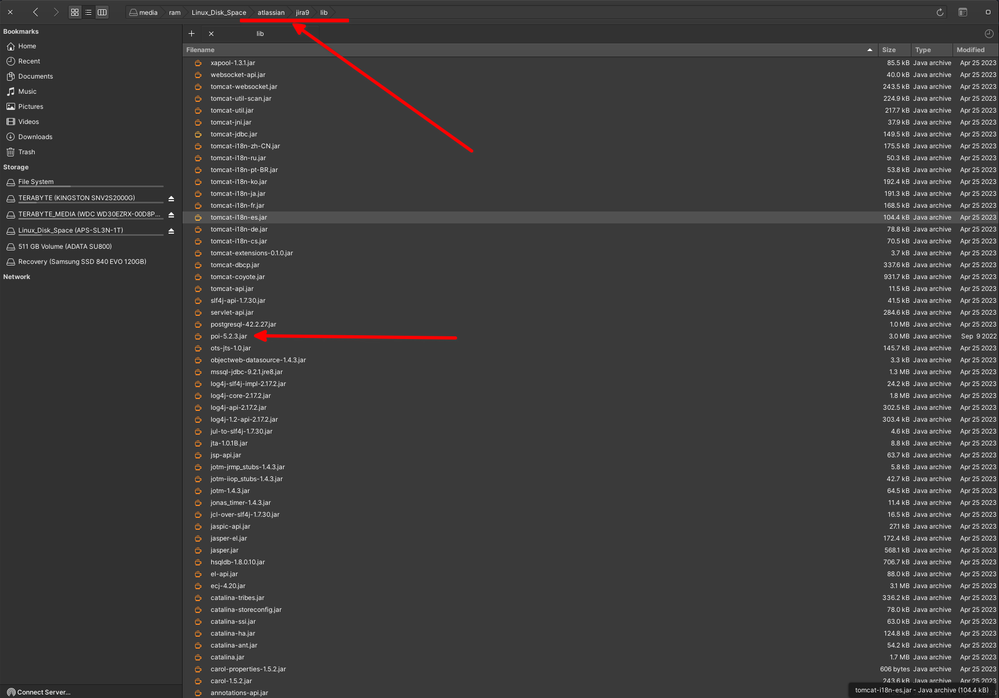
Task: Click lib breadcrumb in path bar
Action: pos(324,12)
